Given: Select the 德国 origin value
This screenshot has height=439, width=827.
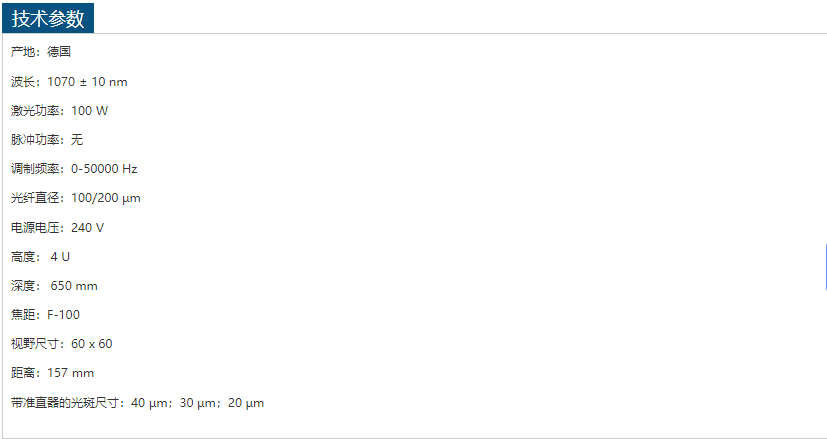Looking at the screenshot, I should point(59,52).
